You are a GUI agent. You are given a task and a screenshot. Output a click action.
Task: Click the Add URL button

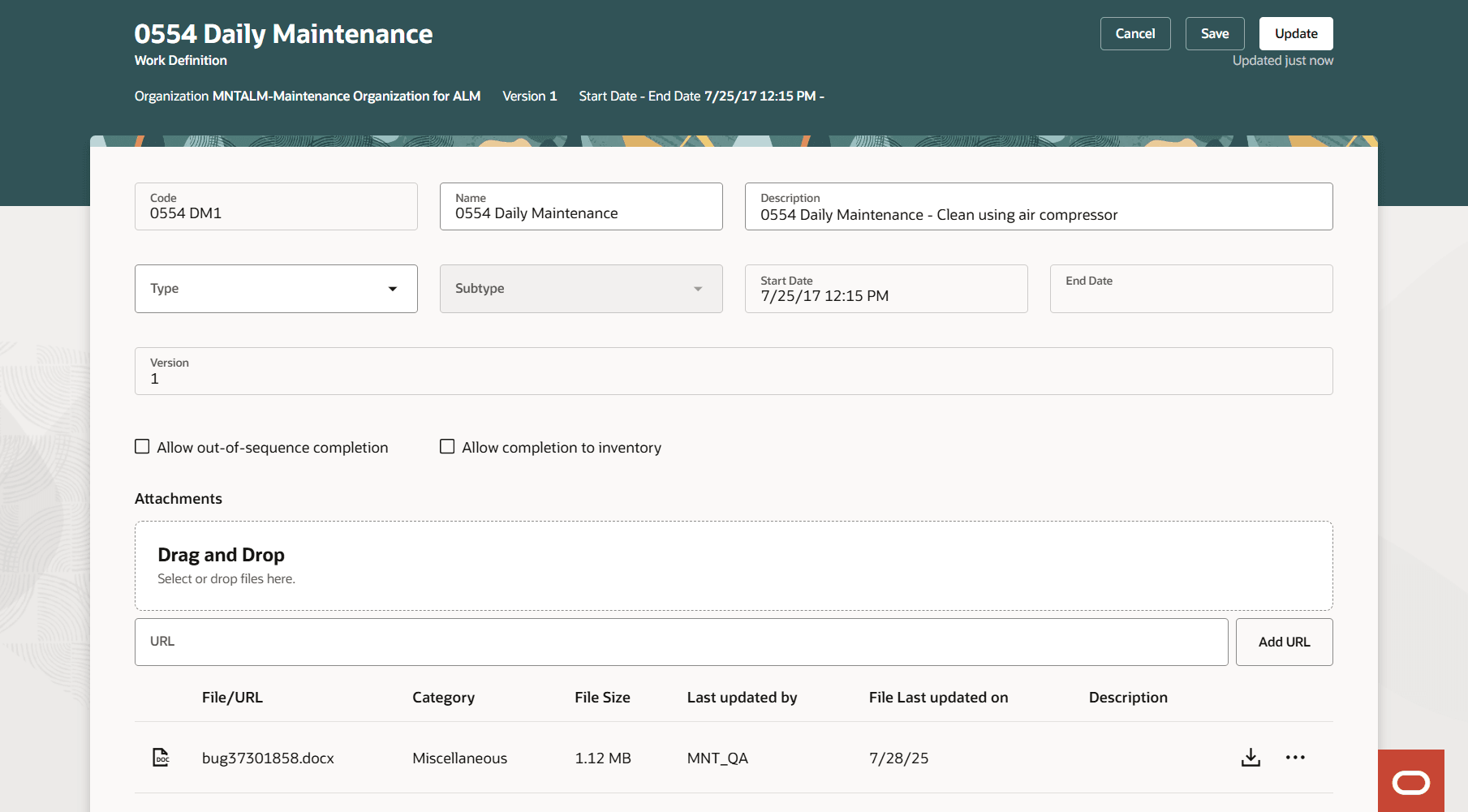[x=1284, y=642]
